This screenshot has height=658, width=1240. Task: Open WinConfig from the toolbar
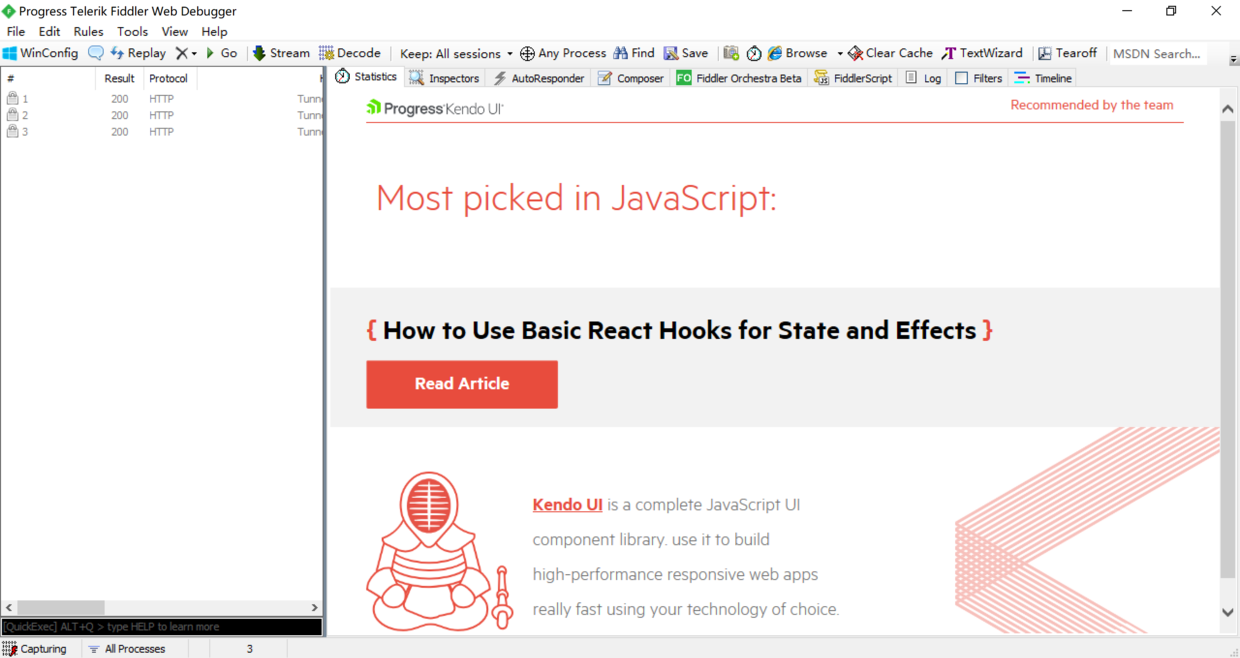click(40, 53)
